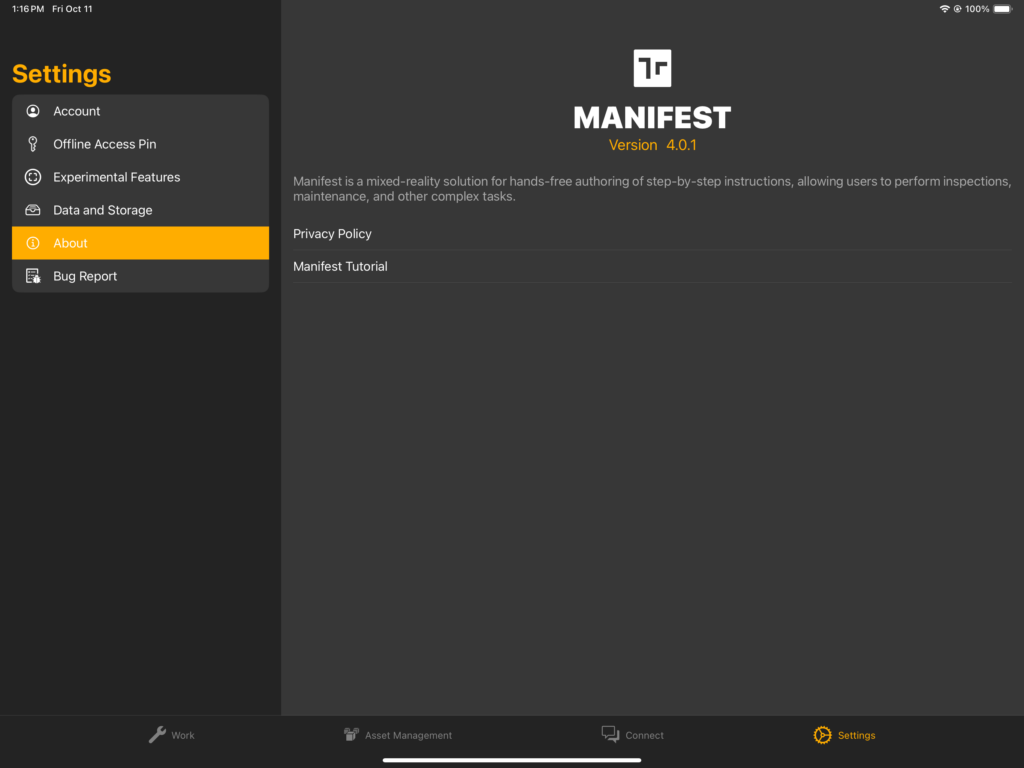Viewport: 1024px width, 768px height.
Task: Tap the 100% battery percentage
Action: click(977, 9)
